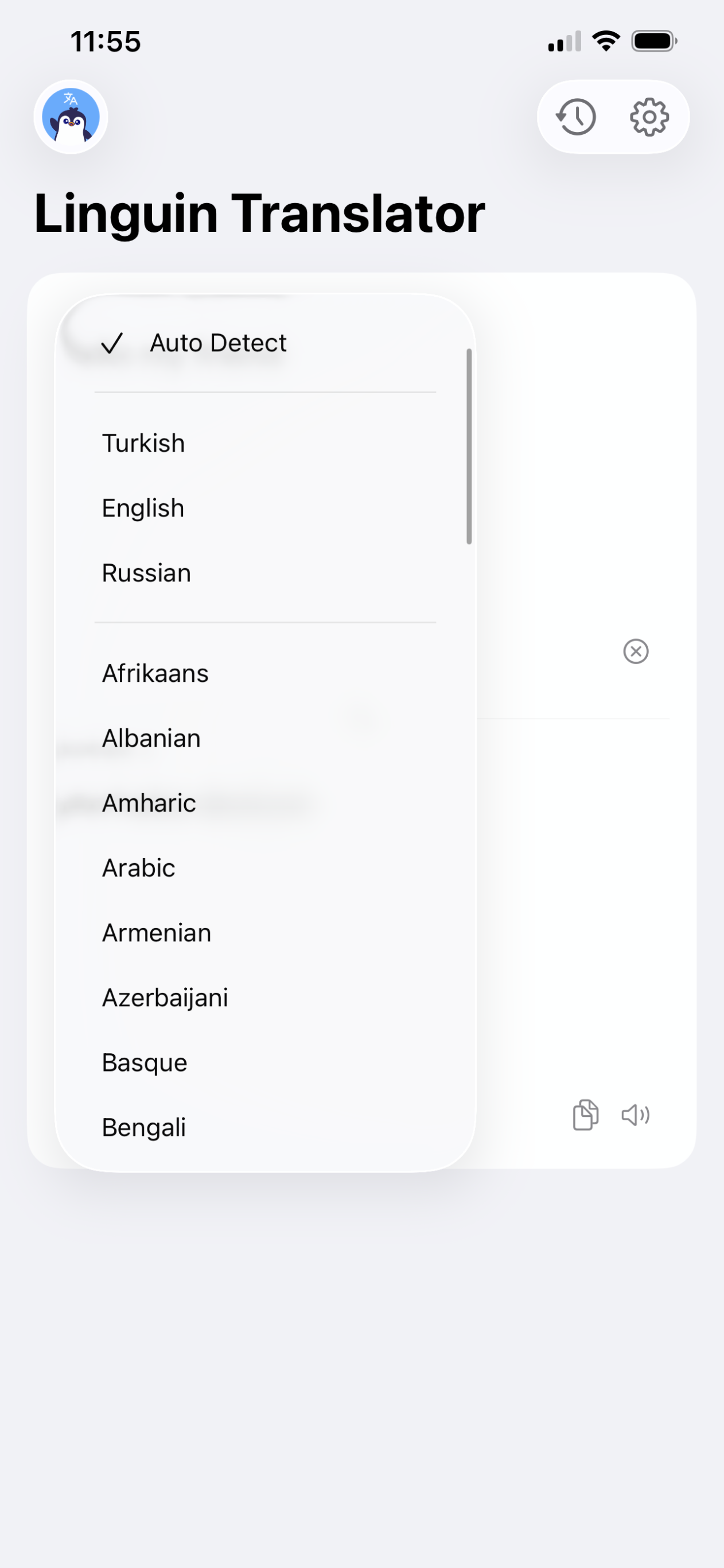Choose Amharic language option

click(149, 804)
